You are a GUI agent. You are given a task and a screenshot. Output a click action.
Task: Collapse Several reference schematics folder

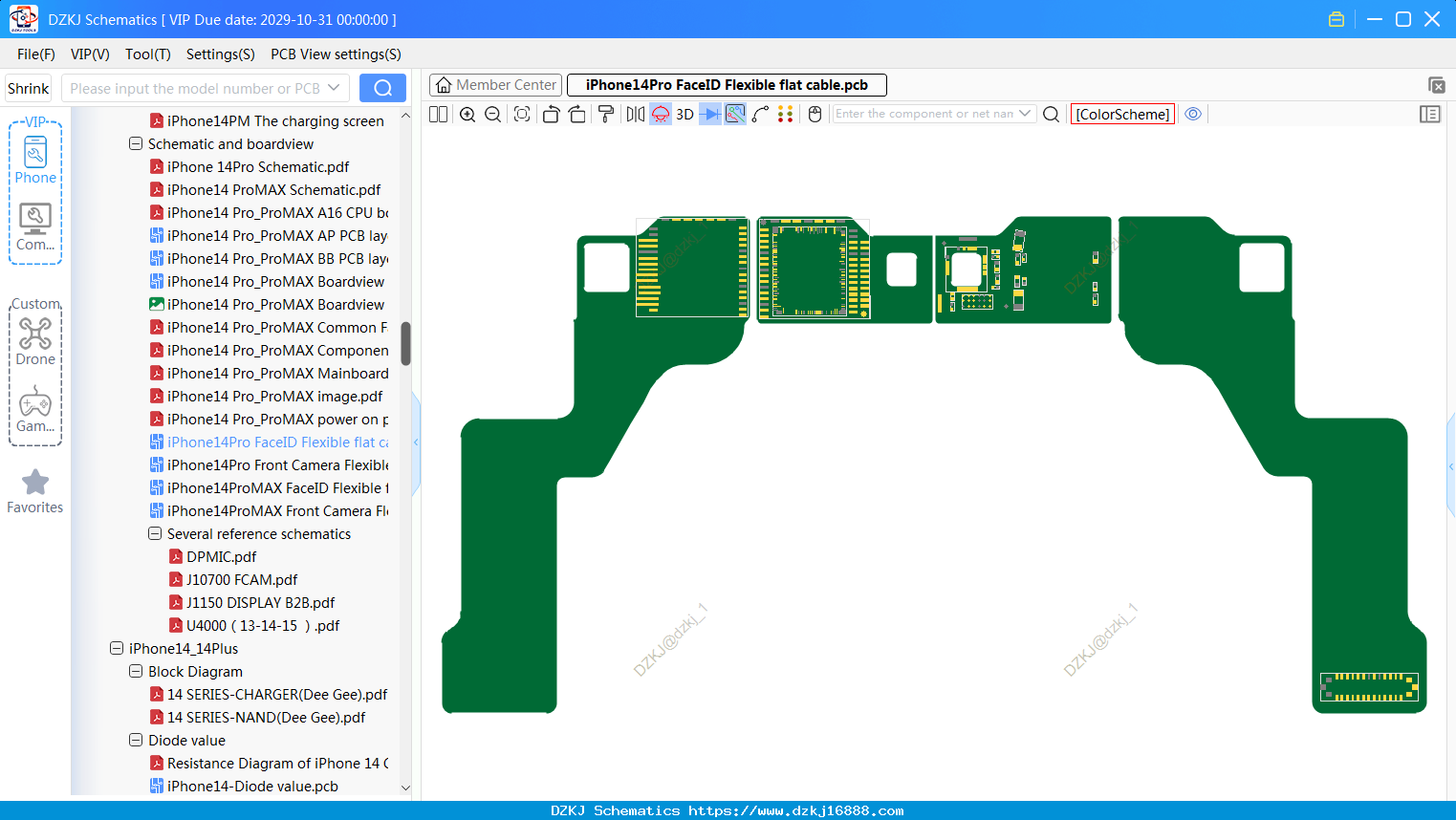tap(155, 534)
